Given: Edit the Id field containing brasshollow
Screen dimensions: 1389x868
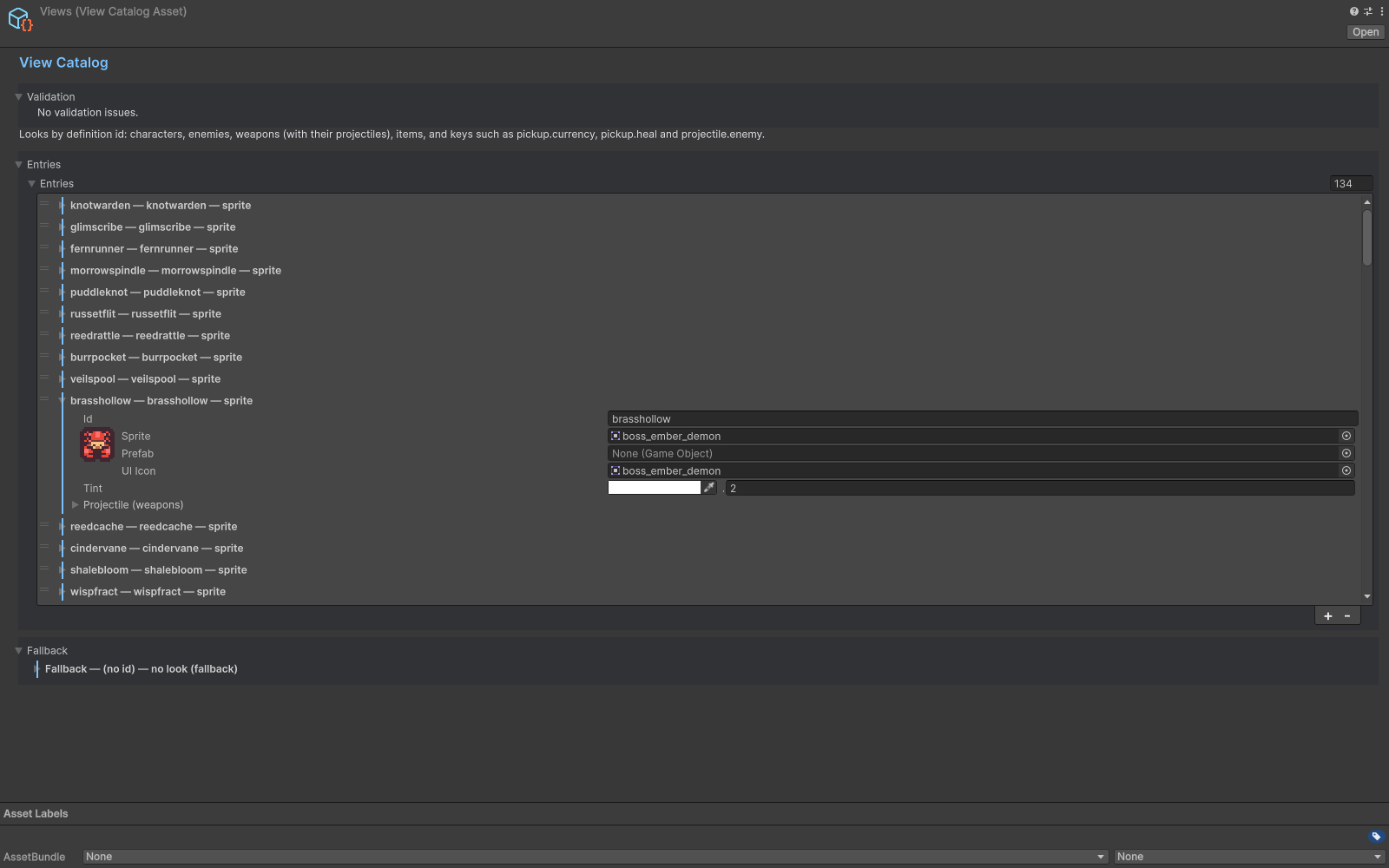Looking at the screenshot, I should tap(983, 418).
